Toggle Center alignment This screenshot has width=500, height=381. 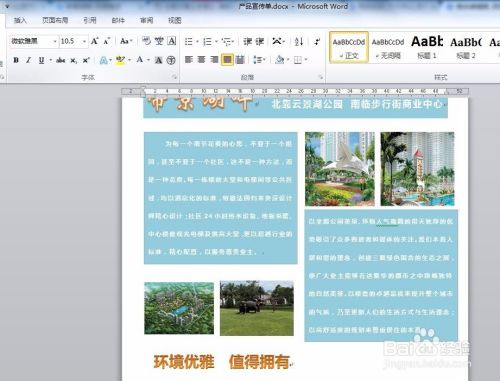point(201,60)
